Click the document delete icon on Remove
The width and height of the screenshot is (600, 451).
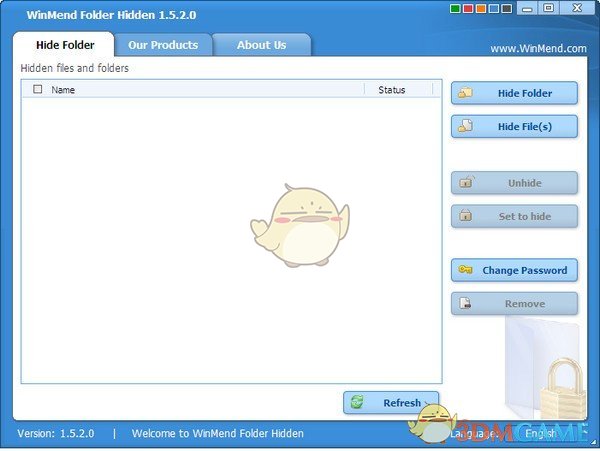(465, 303)
